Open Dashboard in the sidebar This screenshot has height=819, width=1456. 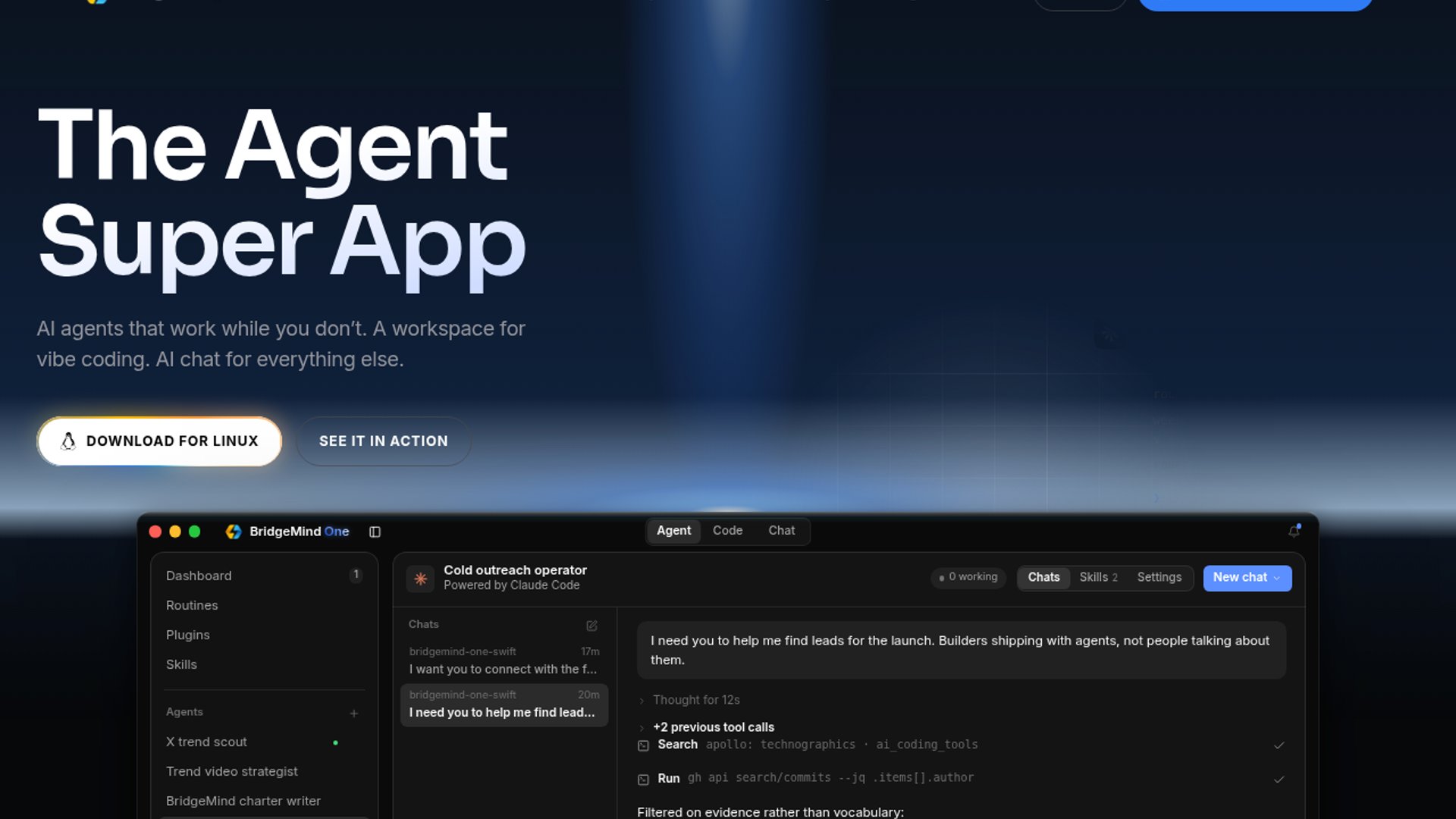pyautogui.click(x=264, y=576)
